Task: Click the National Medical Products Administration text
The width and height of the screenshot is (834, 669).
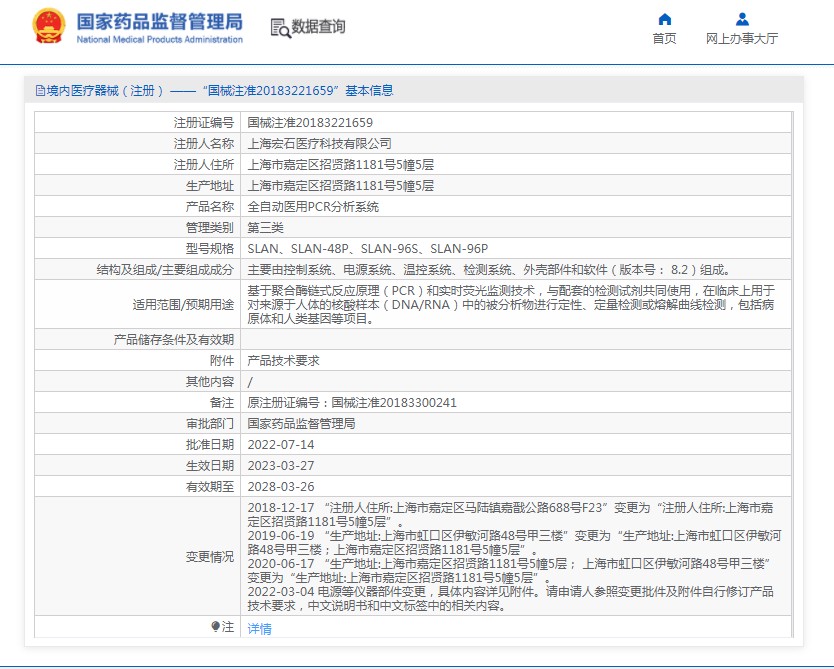Action: pyautogui.click(x=159, y=40)
